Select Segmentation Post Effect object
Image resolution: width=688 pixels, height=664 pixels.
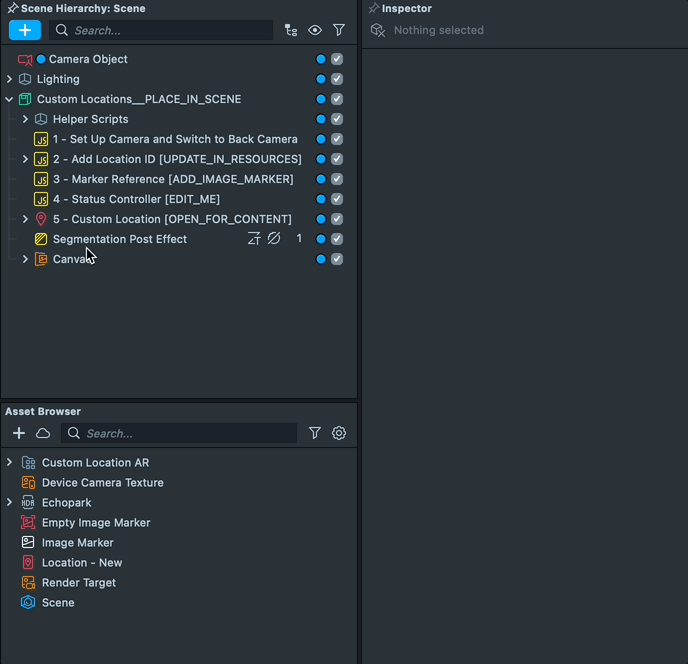coord(120,239)
